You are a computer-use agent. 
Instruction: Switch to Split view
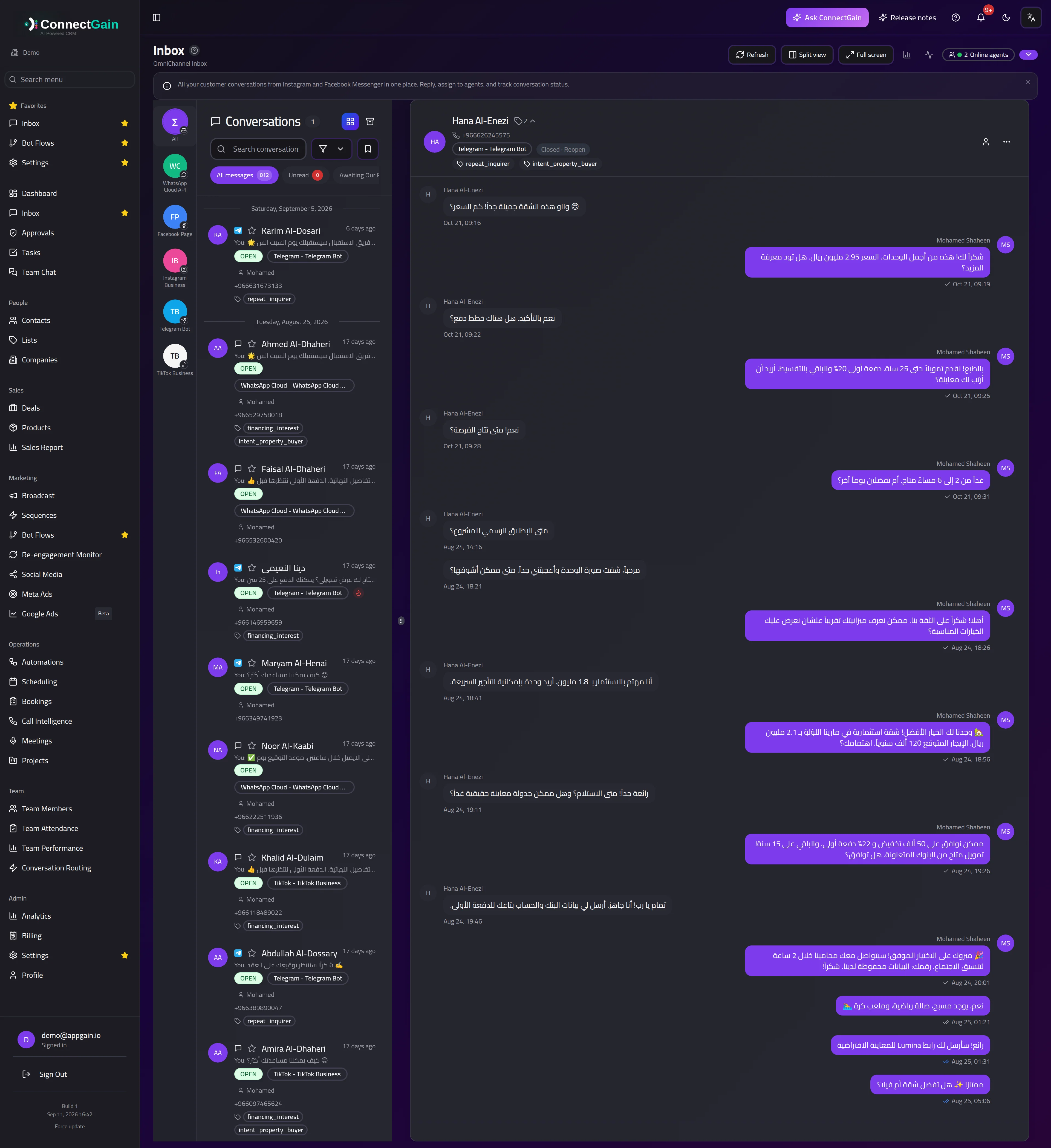pyautogui.click(x=807, y=55)
